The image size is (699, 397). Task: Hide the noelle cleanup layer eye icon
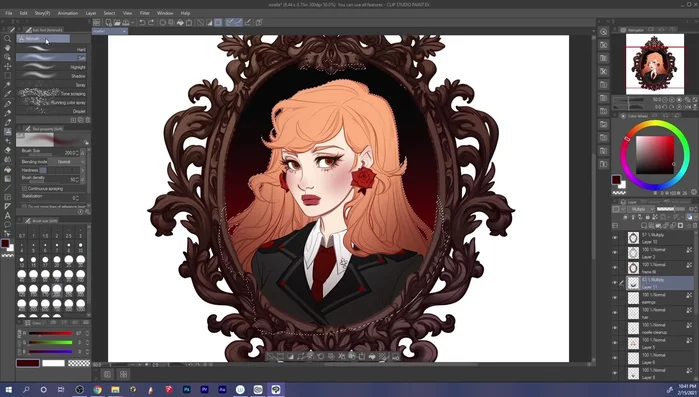click(615, 328)
